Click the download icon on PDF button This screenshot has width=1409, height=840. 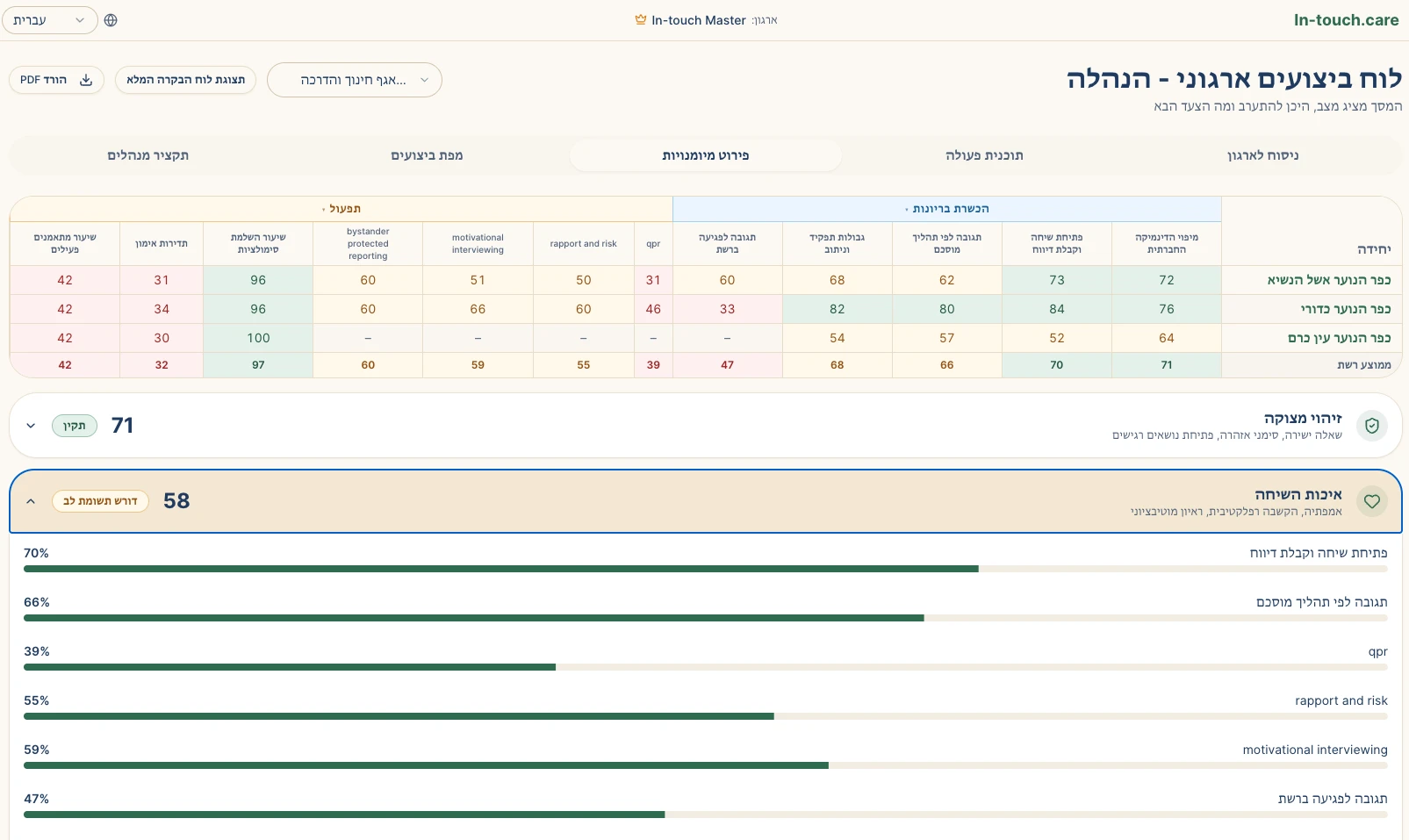coord(86,80)
